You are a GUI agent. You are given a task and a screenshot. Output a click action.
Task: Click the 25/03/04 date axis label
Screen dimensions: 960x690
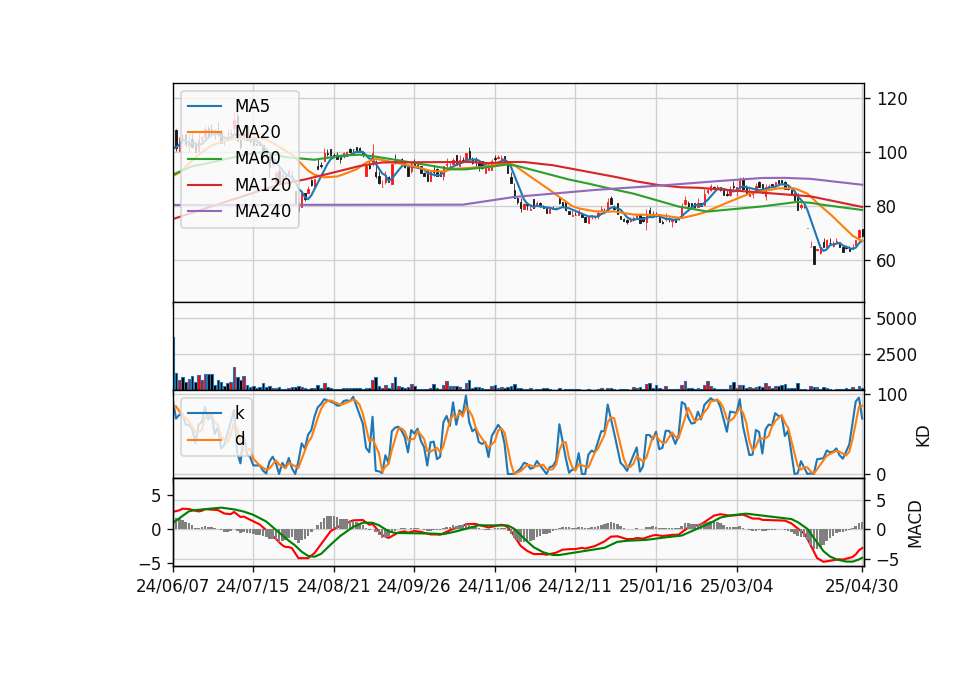pyautogui.click(x=737, y=587)
